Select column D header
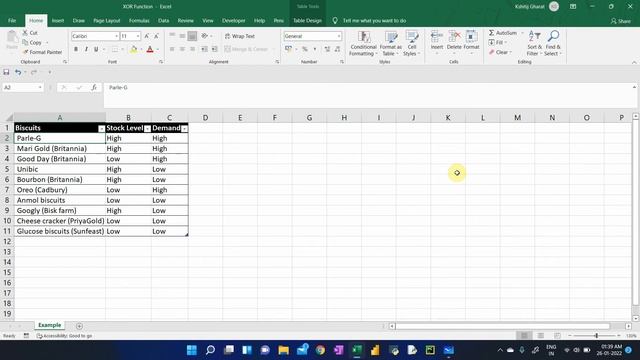This screenshot has width=640, height=360. pyautogui.click(x=205, y=118)
